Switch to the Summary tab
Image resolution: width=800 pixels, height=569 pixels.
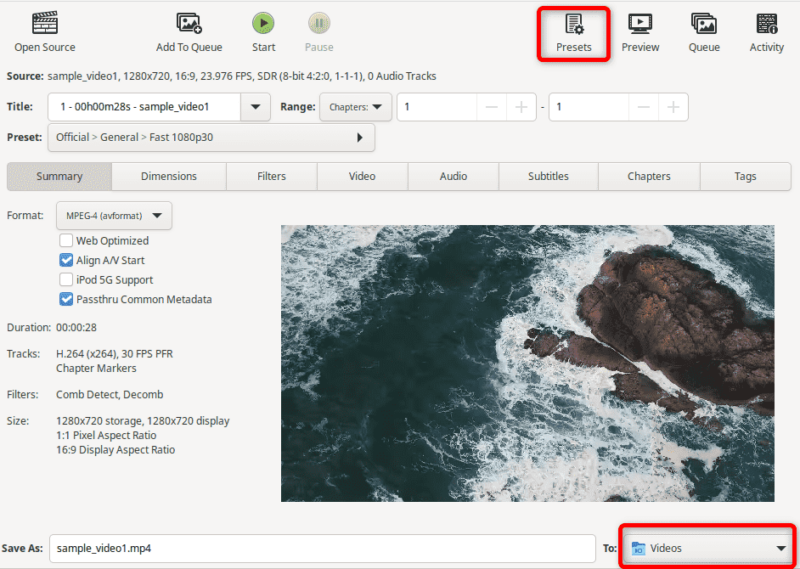[59, 177]
